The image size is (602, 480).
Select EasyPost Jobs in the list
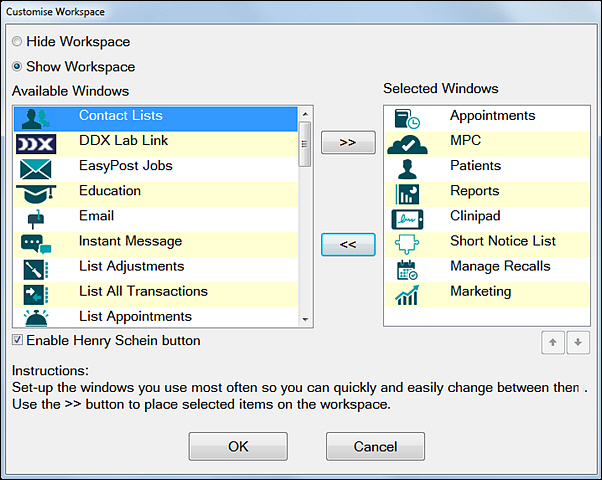(x=156, y=169)
